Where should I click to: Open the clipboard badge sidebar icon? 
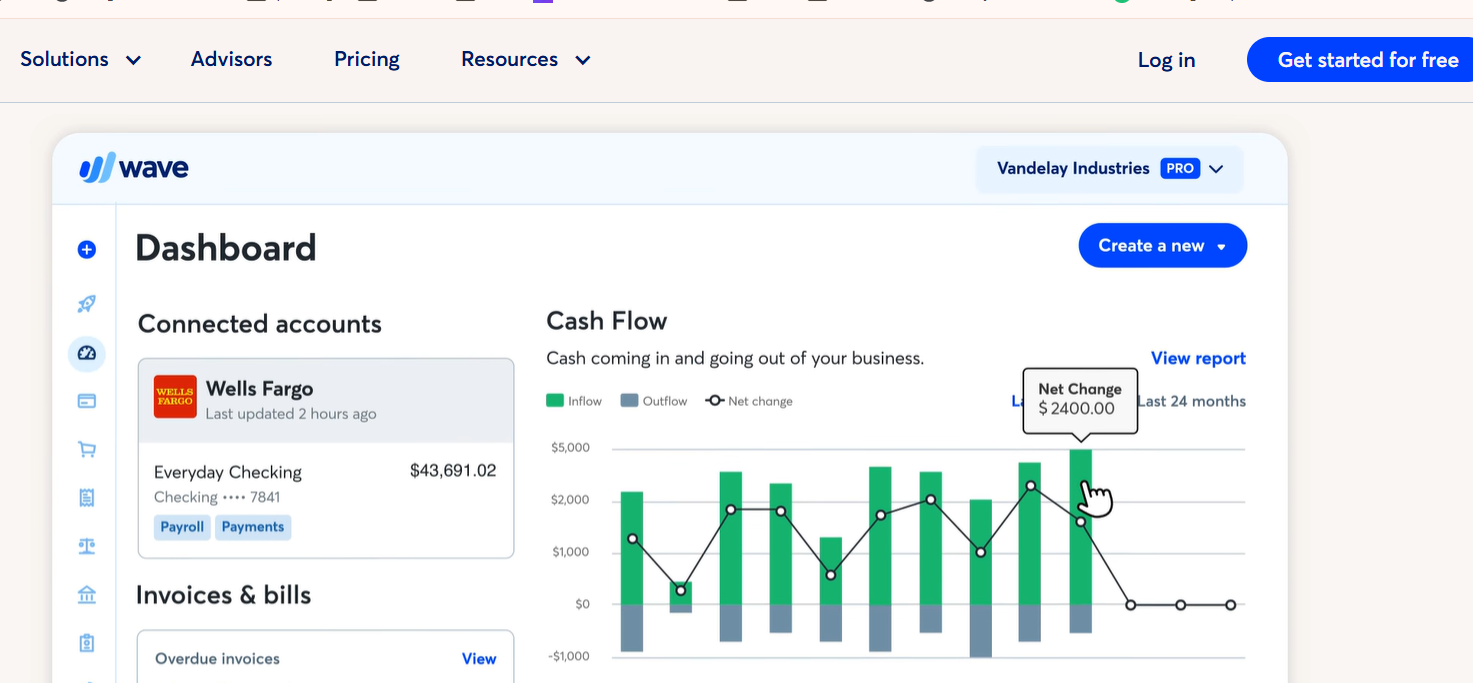click(87, 643)
